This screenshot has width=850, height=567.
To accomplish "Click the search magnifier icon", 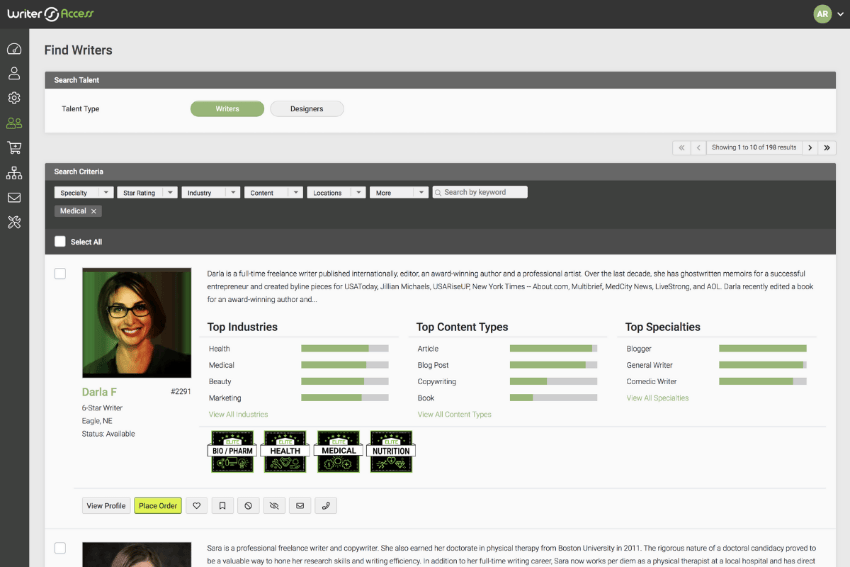I will 438,192.
